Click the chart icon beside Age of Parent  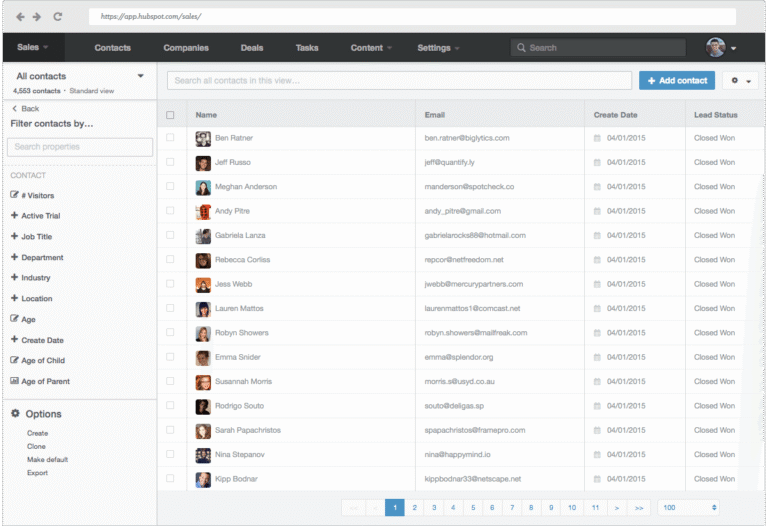[15, 381]
